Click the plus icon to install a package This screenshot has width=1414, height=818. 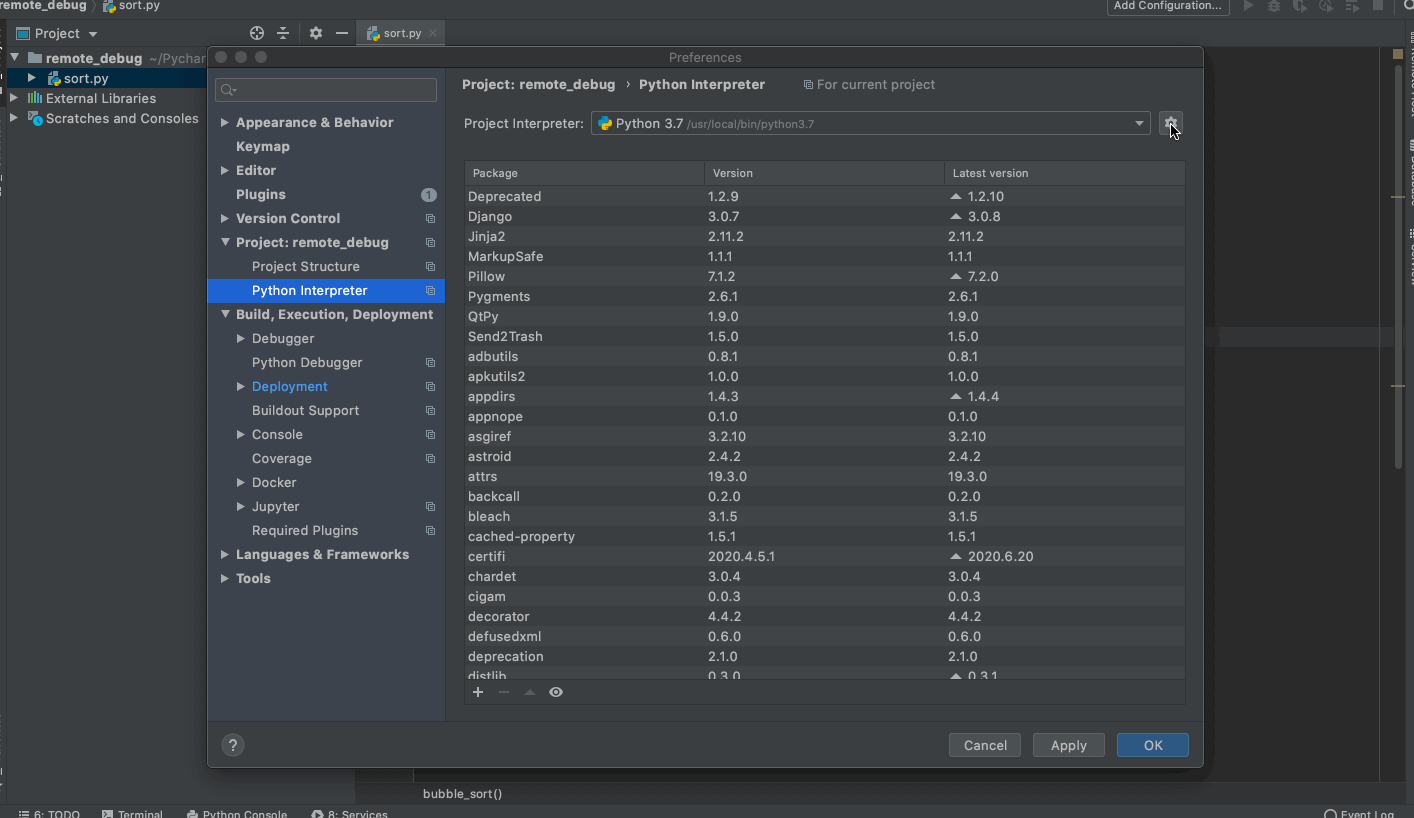click(478, 692)
